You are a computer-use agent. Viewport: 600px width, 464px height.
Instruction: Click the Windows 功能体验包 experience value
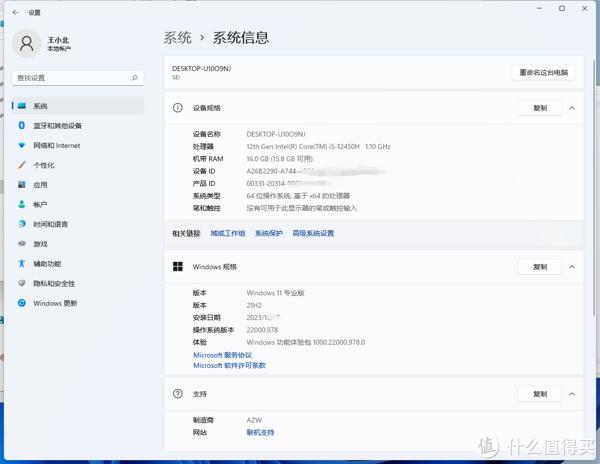pos(306,342)
